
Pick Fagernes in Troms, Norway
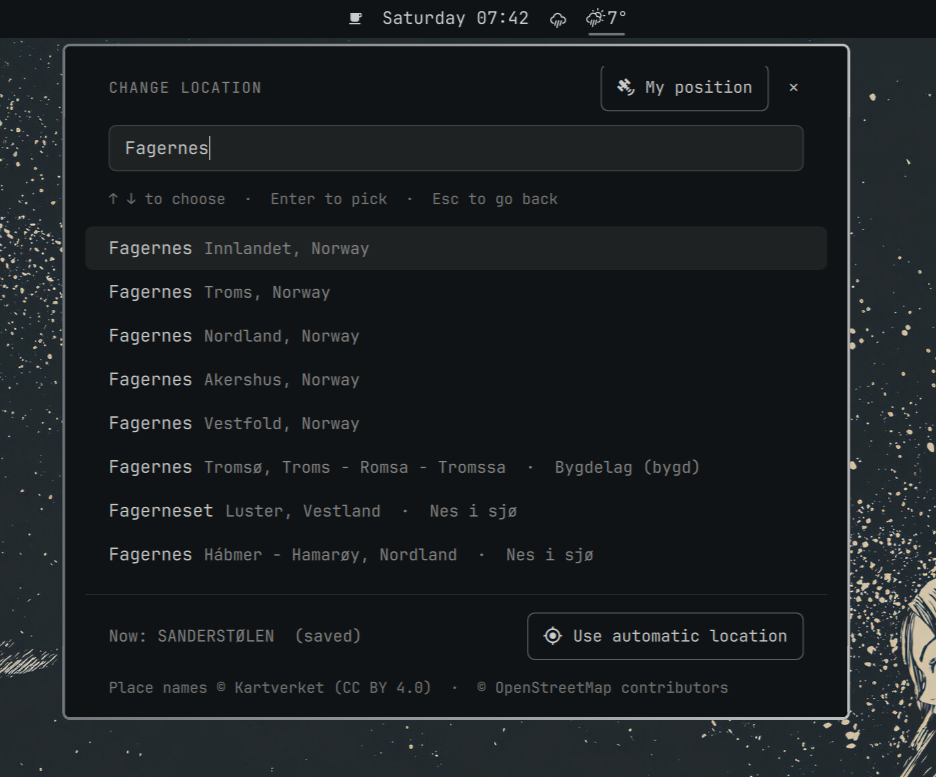(456, 292)
